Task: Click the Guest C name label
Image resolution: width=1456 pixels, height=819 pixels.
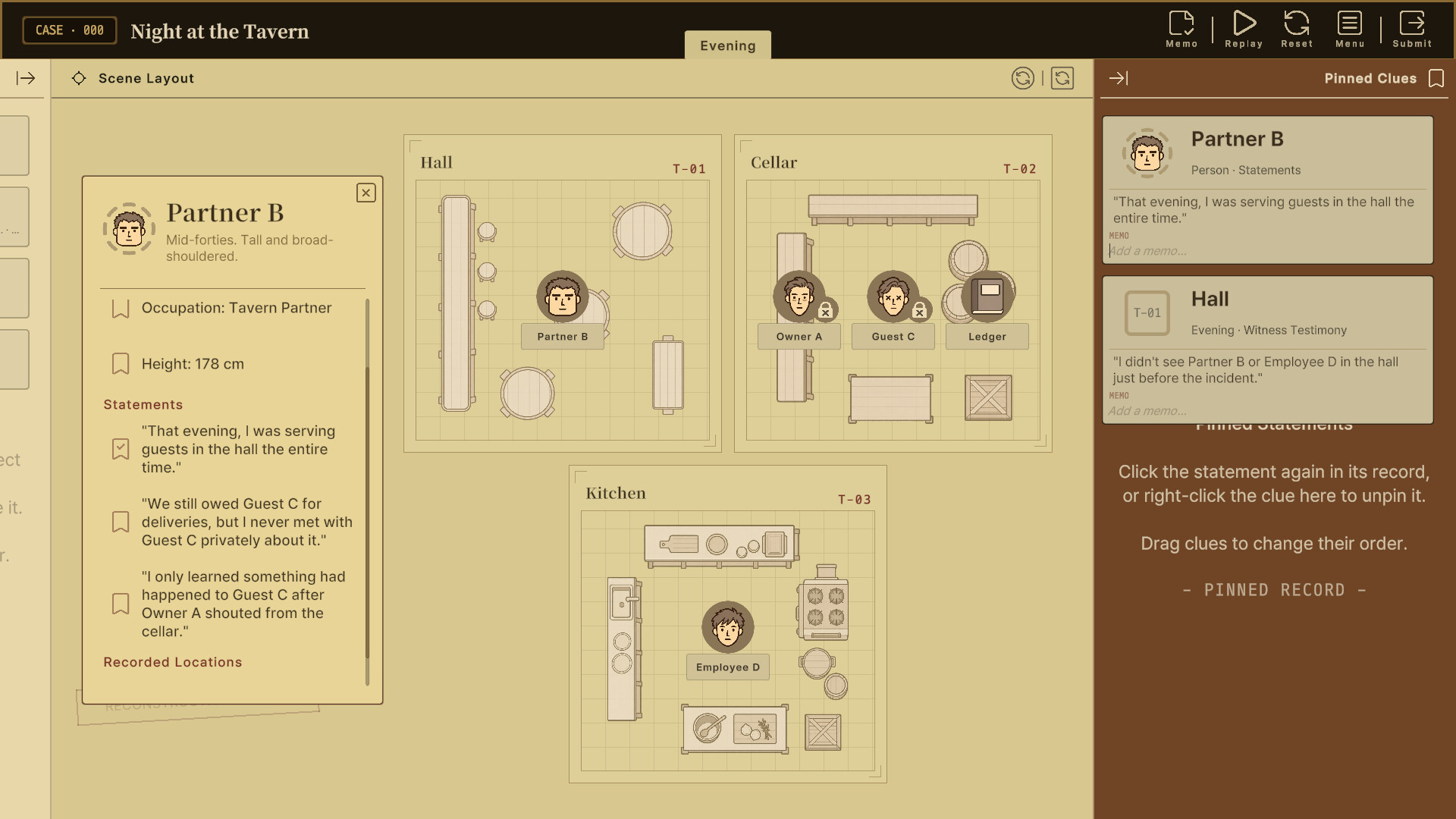Action: pos(893,337)
